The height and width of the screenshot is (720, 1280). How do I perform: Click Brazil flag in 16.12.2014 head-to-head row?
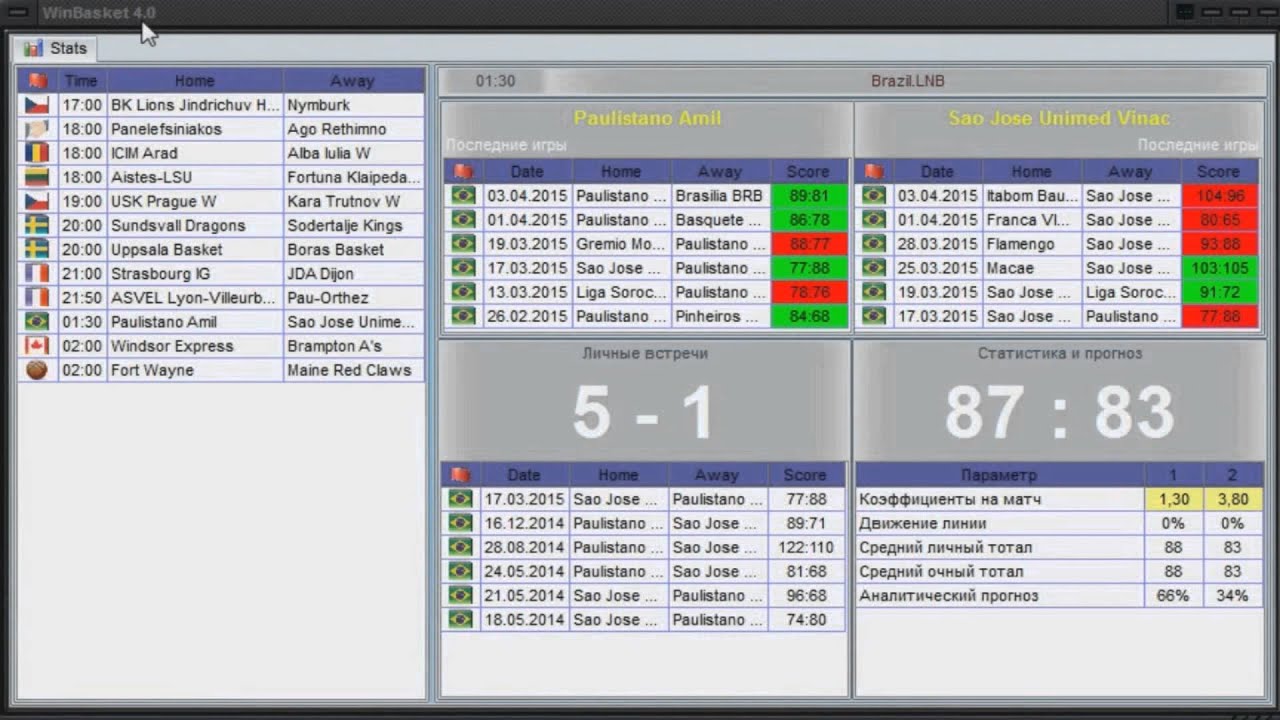[460, 523]
